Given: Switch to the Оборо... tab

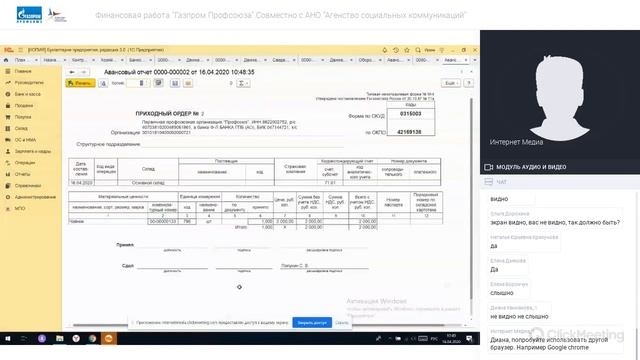Looking at the screenshot, I should (x=369, y=60).
